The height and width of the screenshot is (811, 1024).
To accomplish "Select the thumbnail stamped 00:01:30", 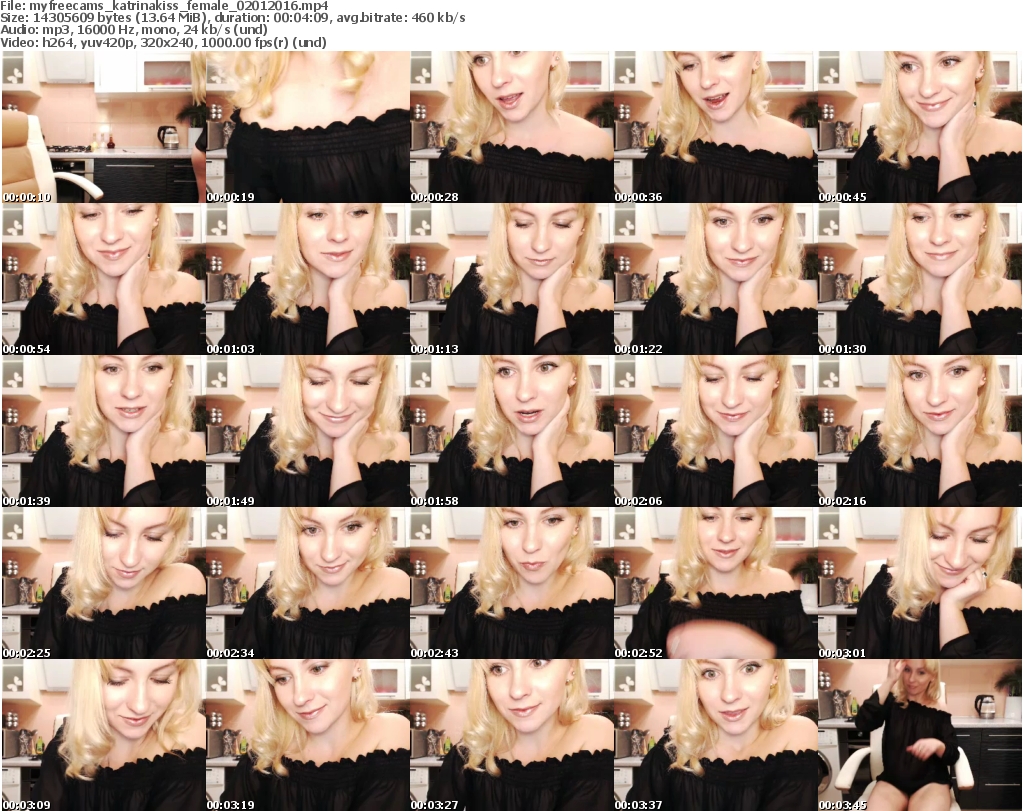I will [x=920, y=279].
